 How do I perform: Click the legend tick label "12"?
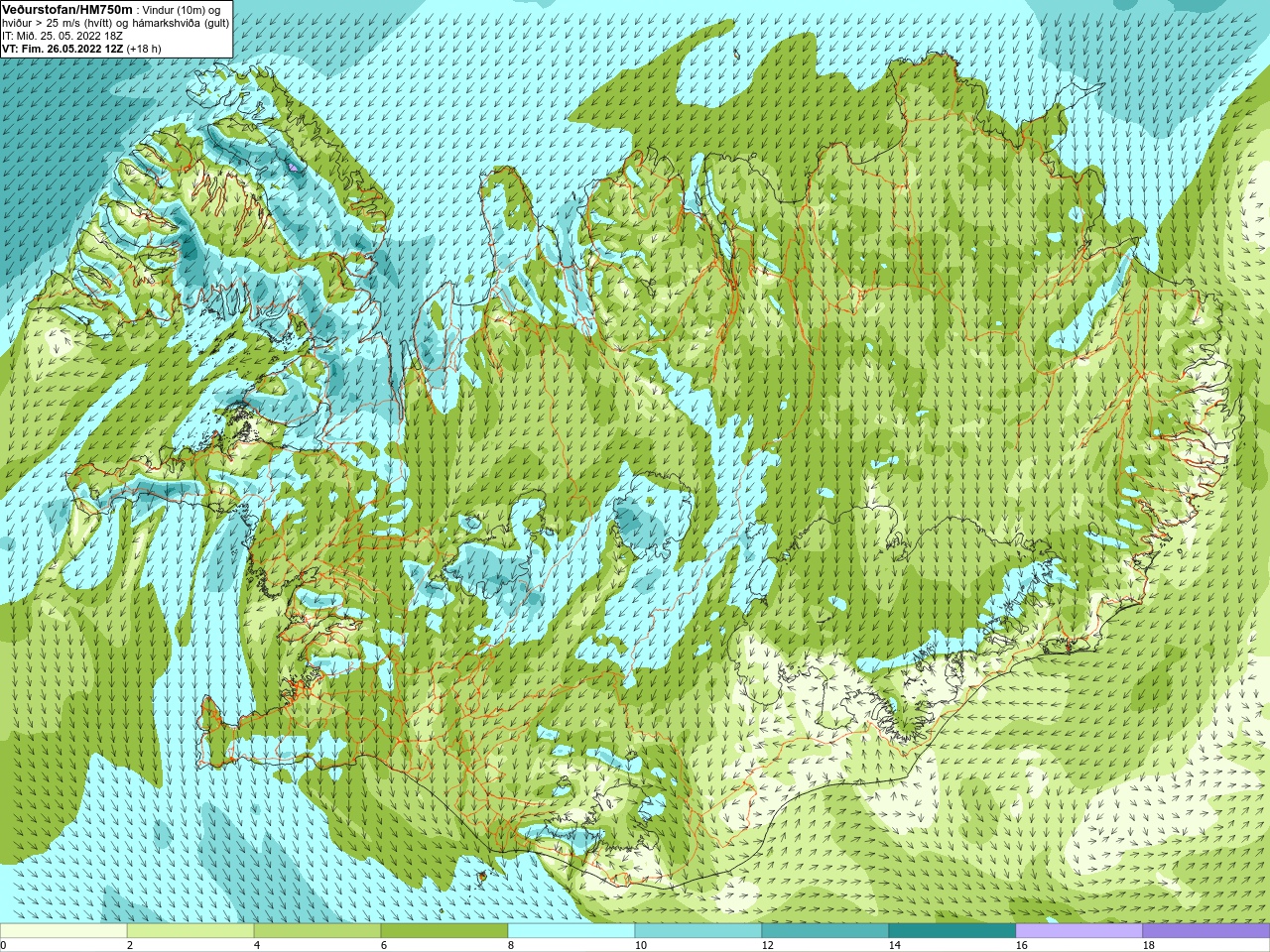pyautogui.click(x=767, y=945)
